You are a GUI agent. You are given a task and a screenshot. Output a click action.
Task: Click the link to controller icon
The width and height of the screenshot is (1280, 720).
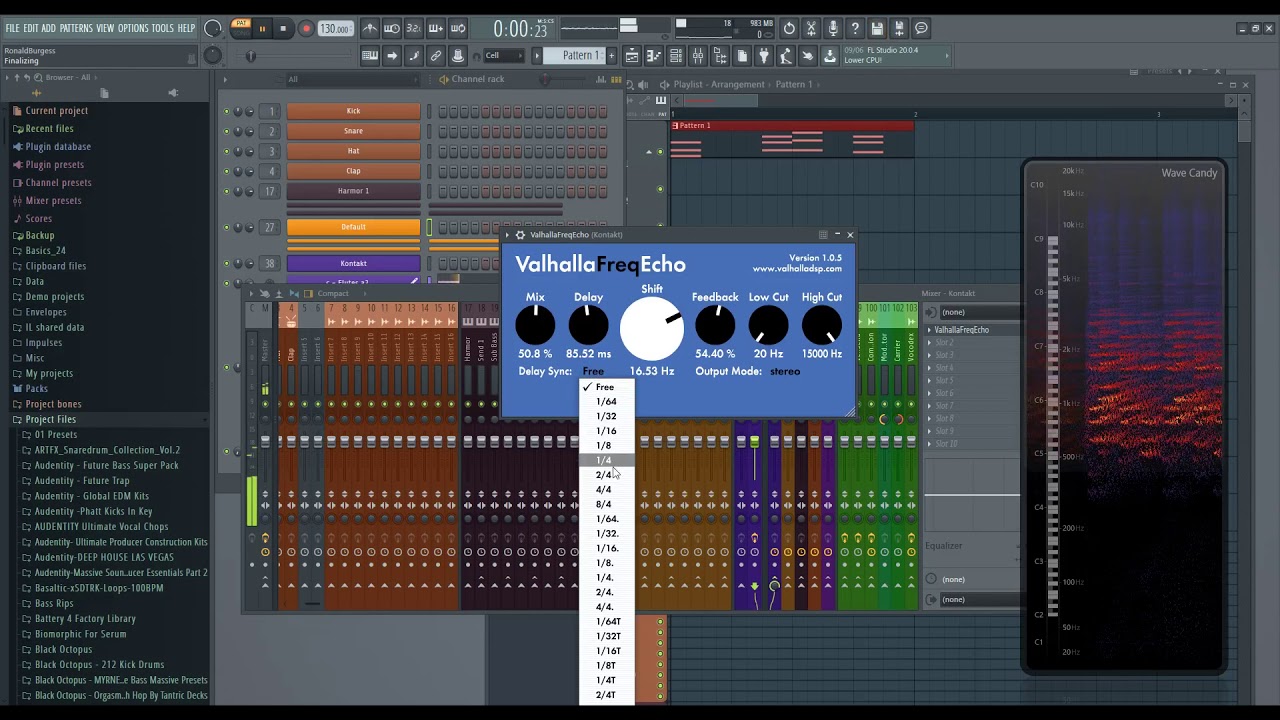[436, 56]
